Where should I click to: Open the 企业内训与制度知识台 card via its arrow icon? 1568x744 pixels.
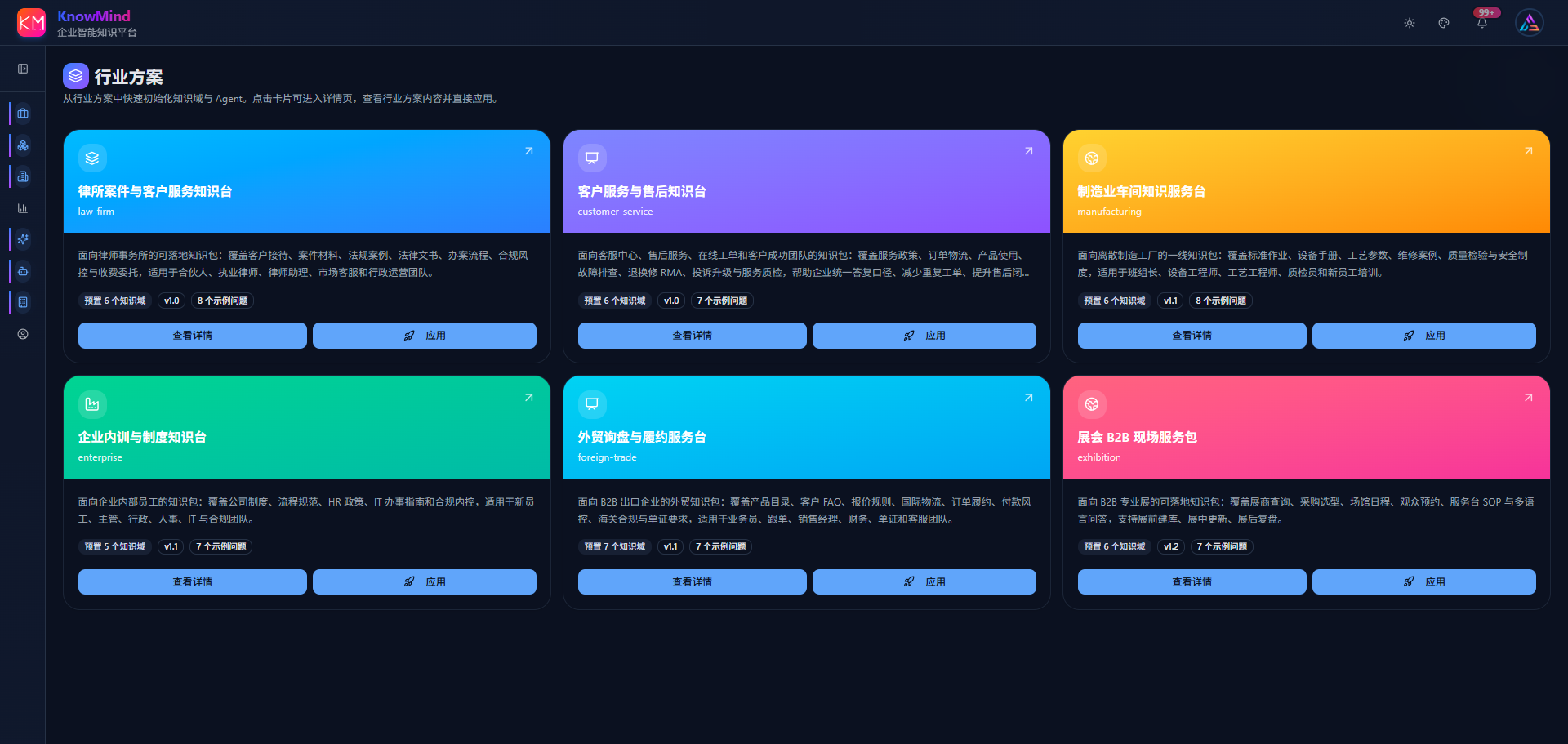(529, 398)
